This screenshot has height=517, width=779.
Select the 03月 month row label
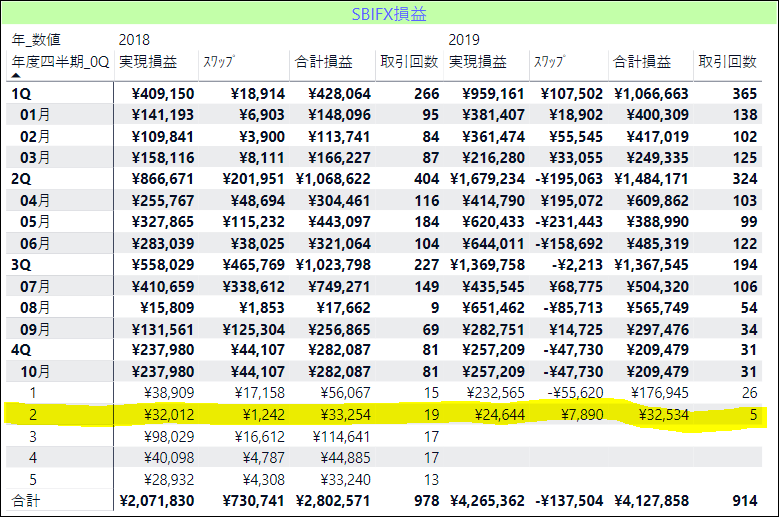point(35,158)
